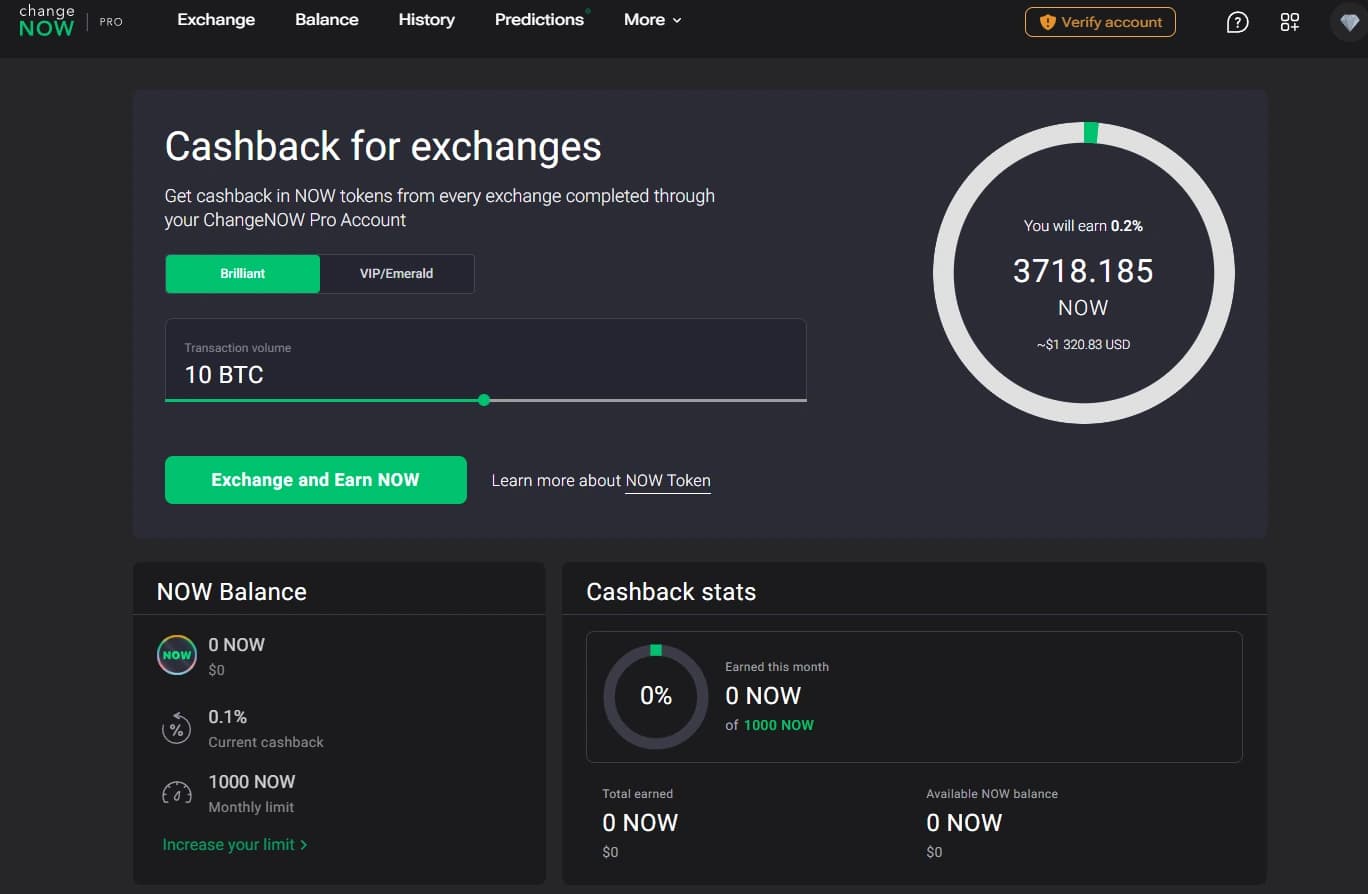The height and width of the screenshot is (894, 1368).
Task: Open the Exchange menu item
Action: point(216,20)
